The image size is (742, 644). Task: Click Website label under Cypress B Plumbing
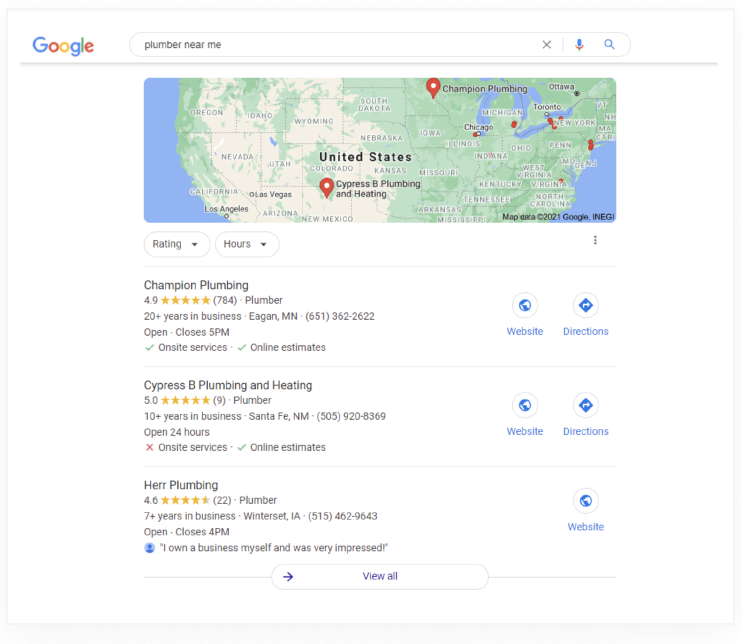point(525,431)
